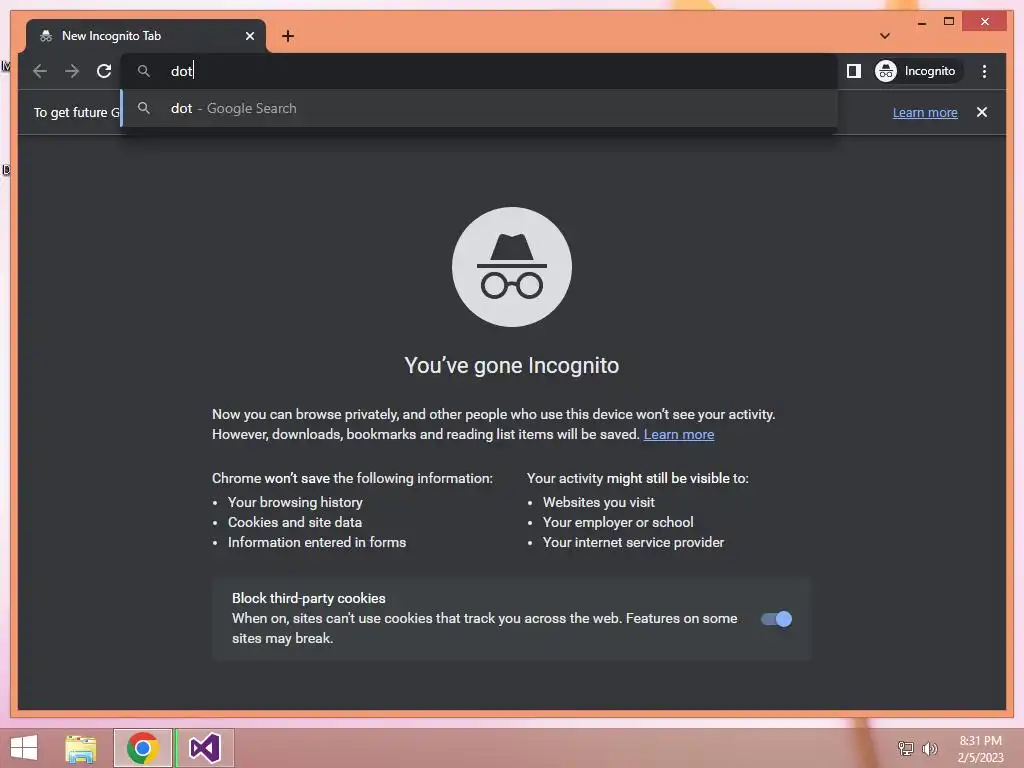The height and width of the screenshot is (768, 1024).
Task: Click the search magnifier in the address bar
Action: click(144, 71)
